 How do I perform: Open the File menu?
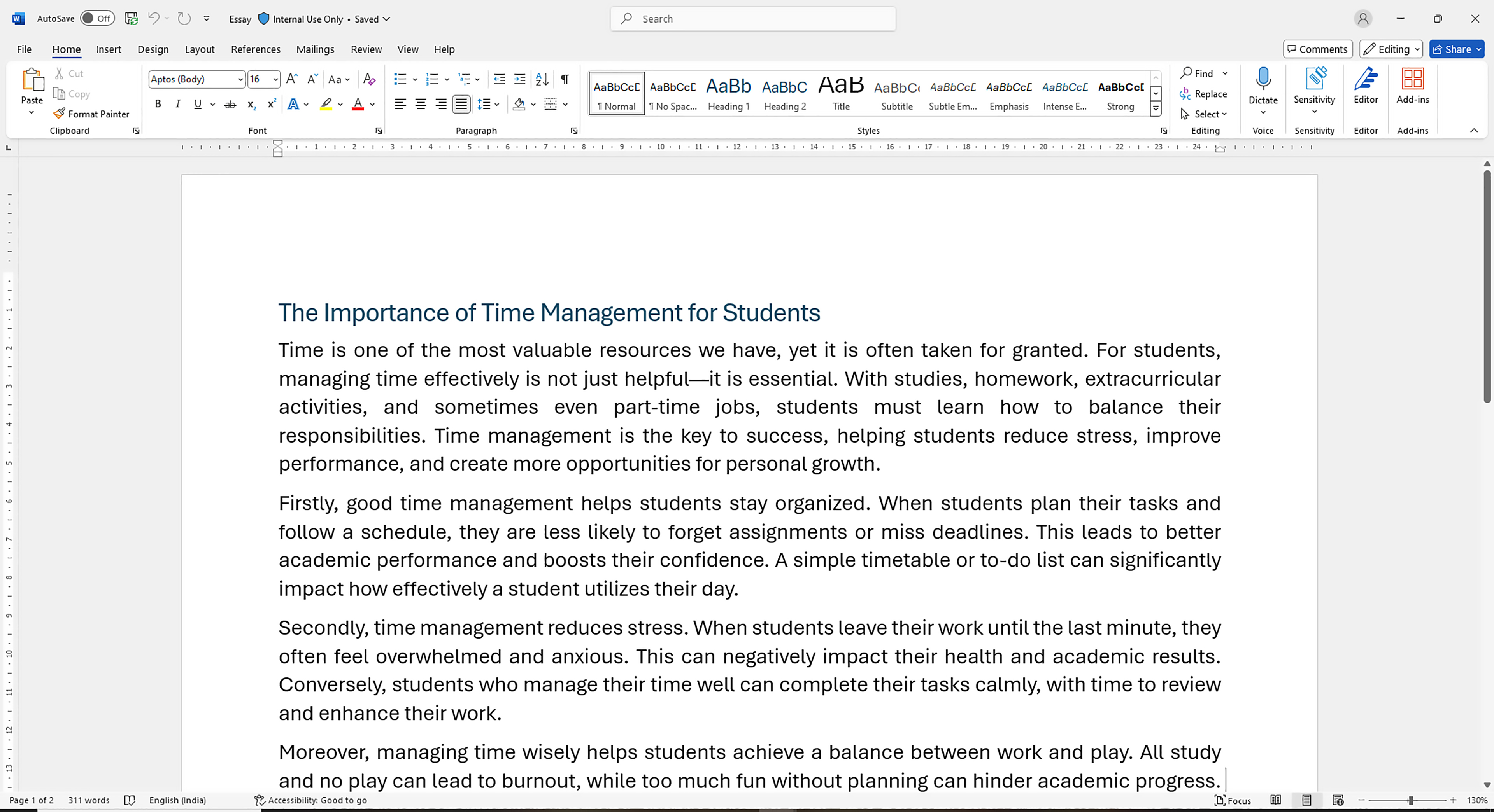tap(25, 49)
